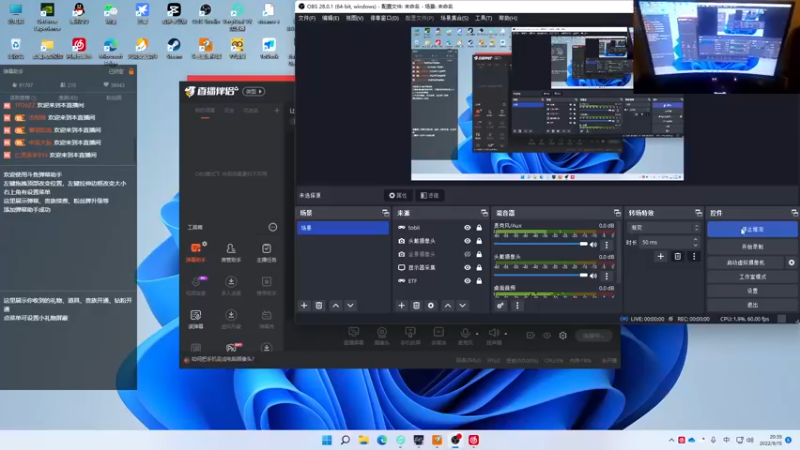This screenshot has height=450, width=800.
Task: Hide the ETF source
Action: point(467,281)
